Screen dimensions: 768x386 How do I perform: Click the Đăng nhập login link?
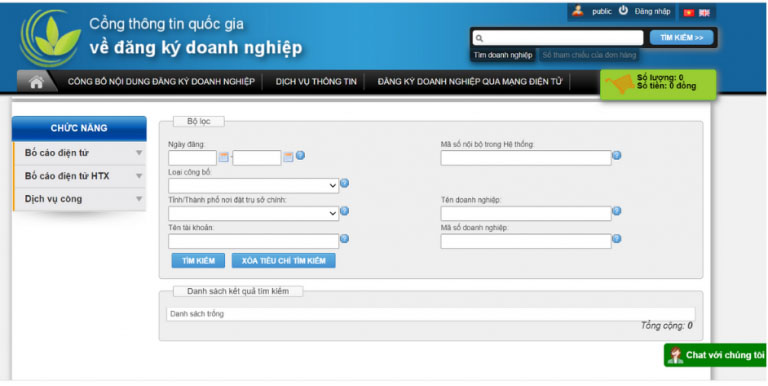click(x=652, y=11)
